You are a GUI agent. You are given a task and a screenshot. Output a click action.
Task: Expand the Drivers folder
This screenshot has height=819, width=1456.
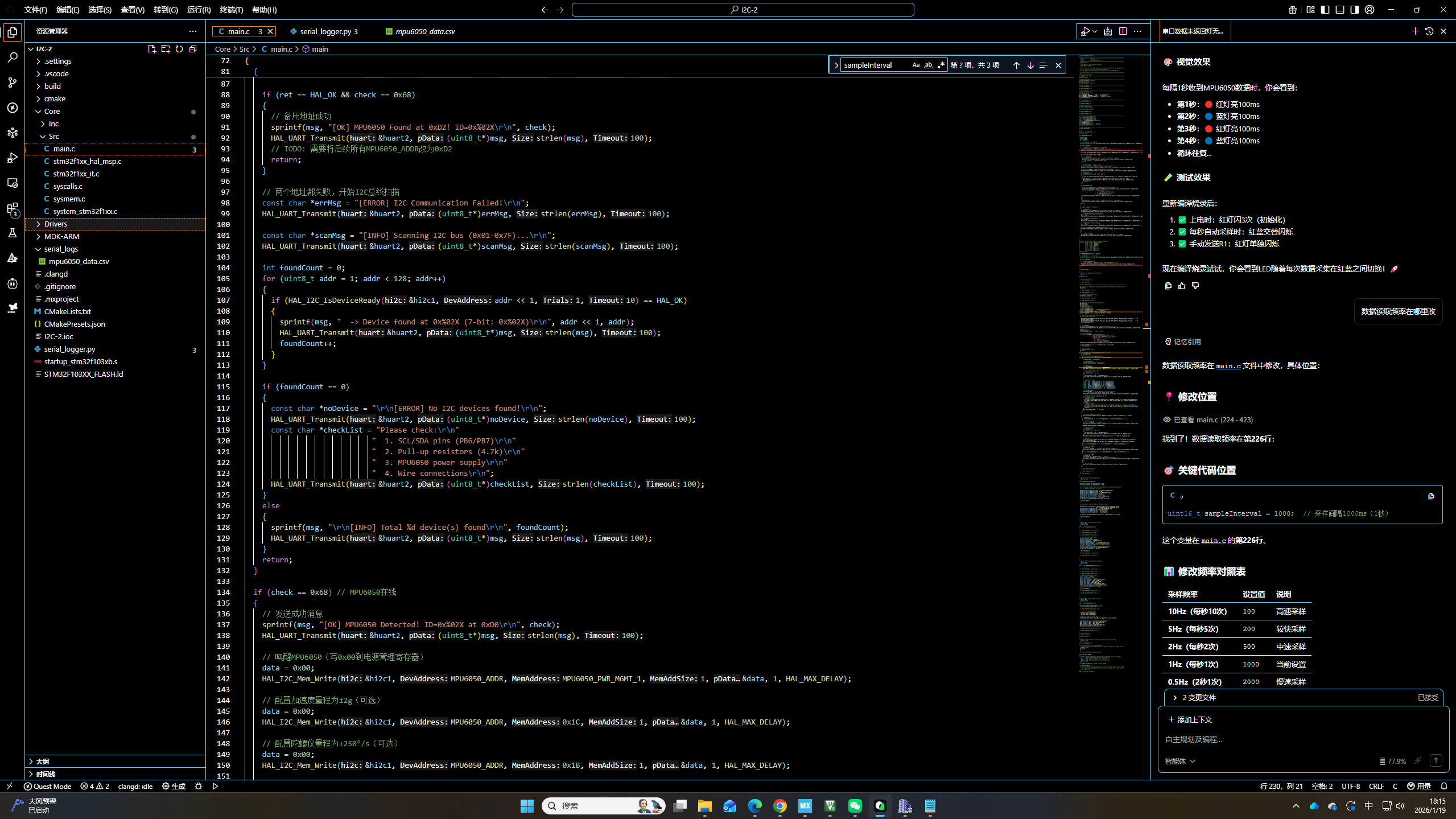point(56,224)
